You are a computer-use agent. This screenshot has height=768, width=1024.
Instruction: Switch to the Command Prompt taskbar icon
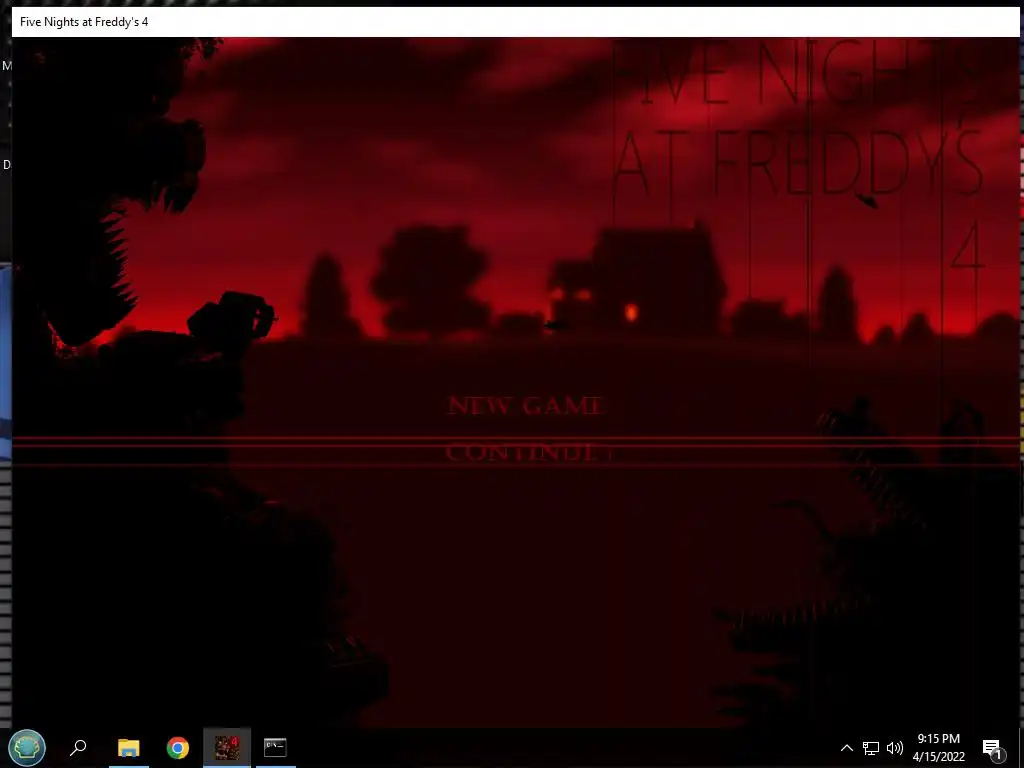[275, 747]
